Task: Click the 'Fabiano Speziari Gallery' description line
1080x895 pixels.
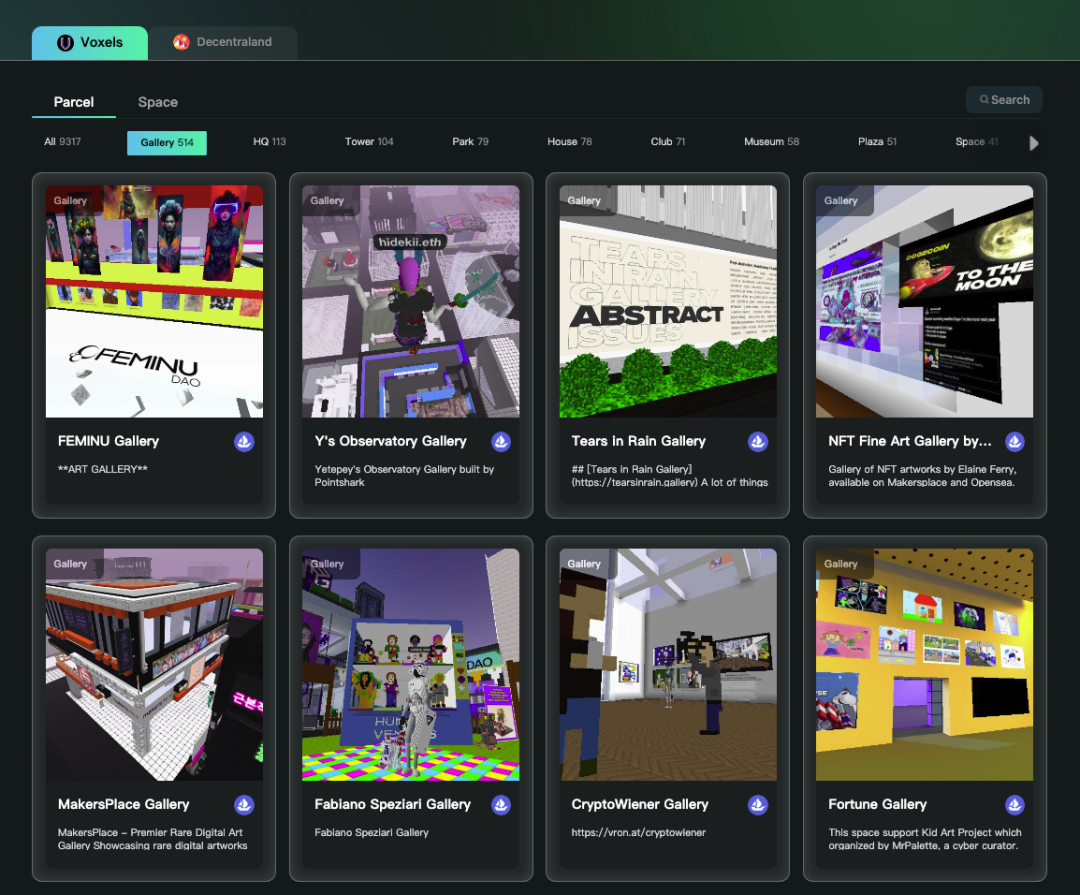Action: pos(371,832)
